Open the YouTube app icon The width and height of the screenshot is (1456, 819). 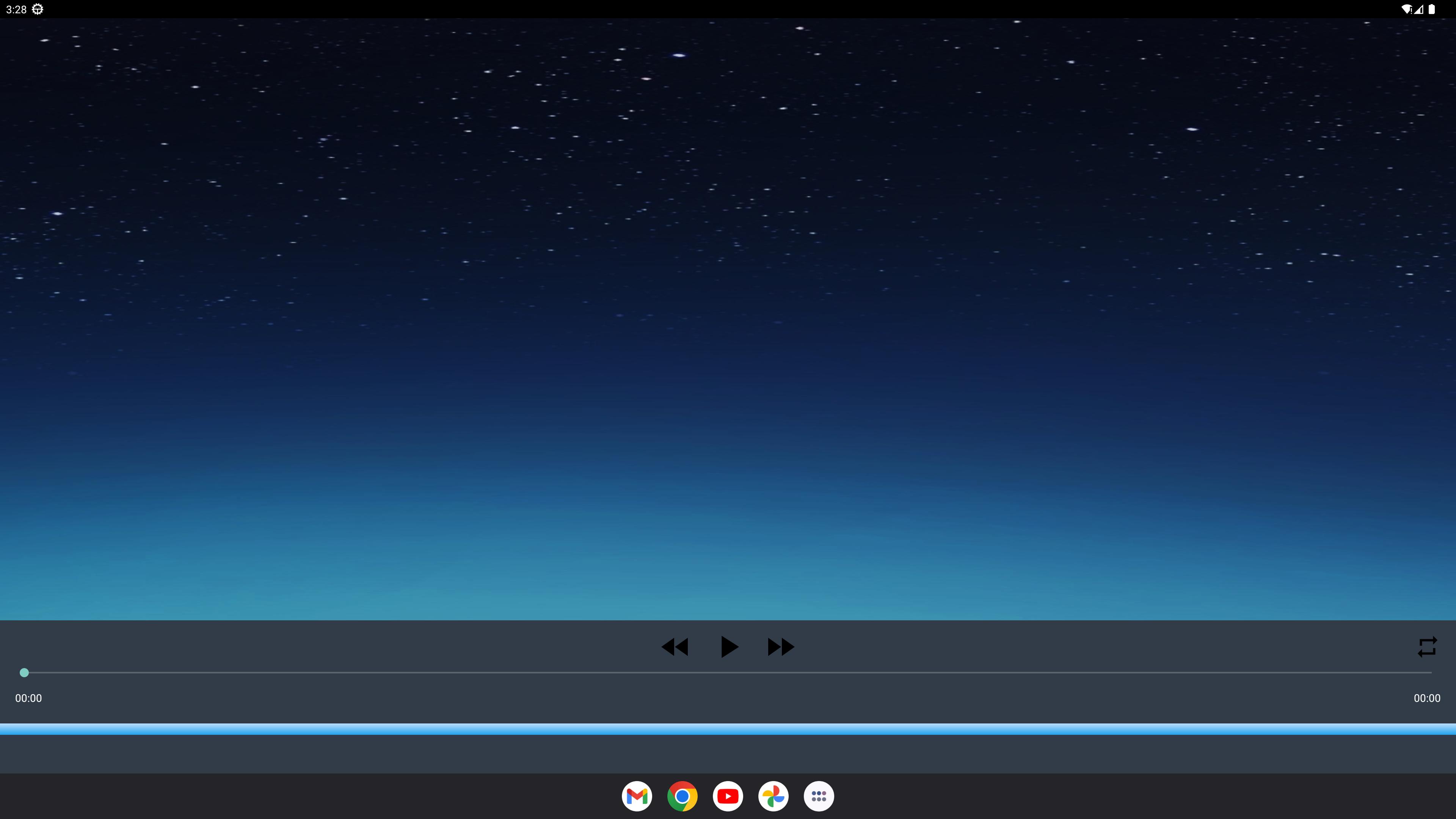point(728,796)
